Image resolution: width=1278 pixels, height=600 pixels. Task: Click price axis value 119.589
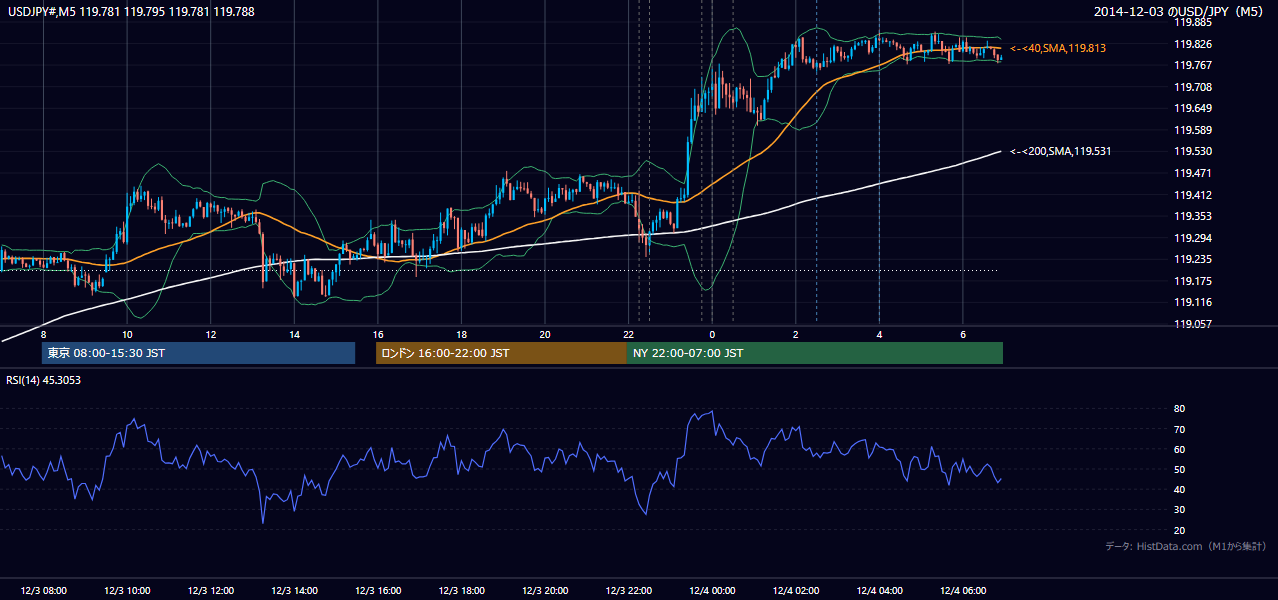[1191, 130]
